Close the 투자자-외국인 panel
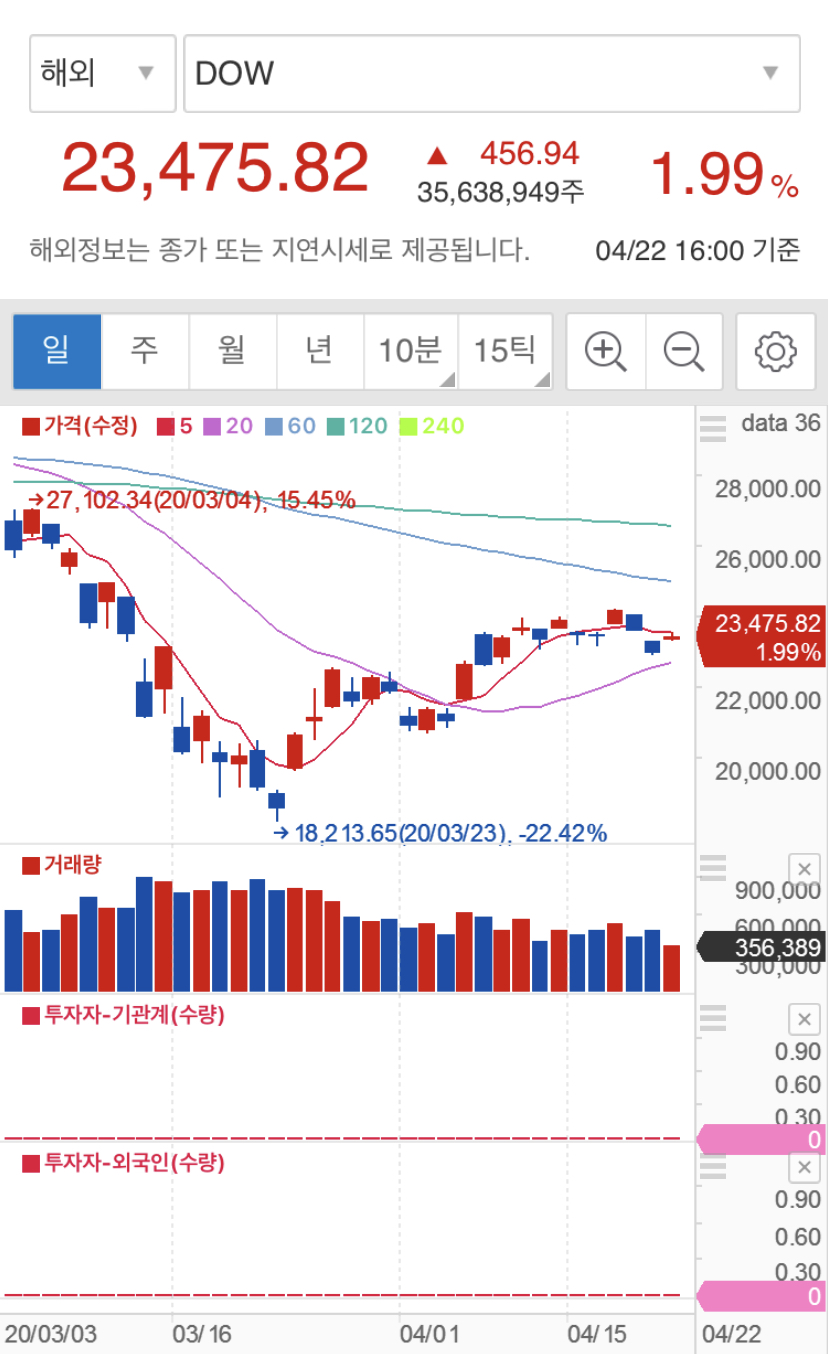This screenshot has width=828, height=1354. point(804,1167)
